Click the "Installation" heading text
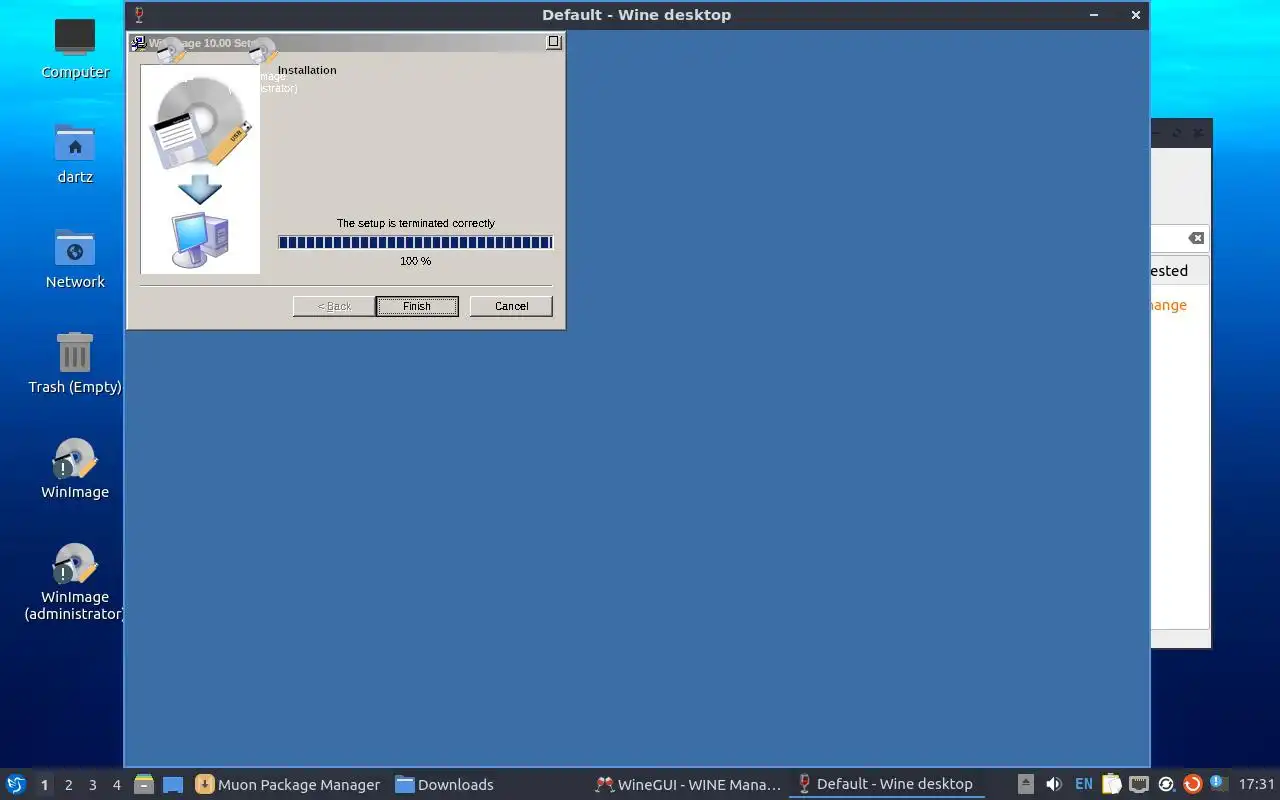 307,70
